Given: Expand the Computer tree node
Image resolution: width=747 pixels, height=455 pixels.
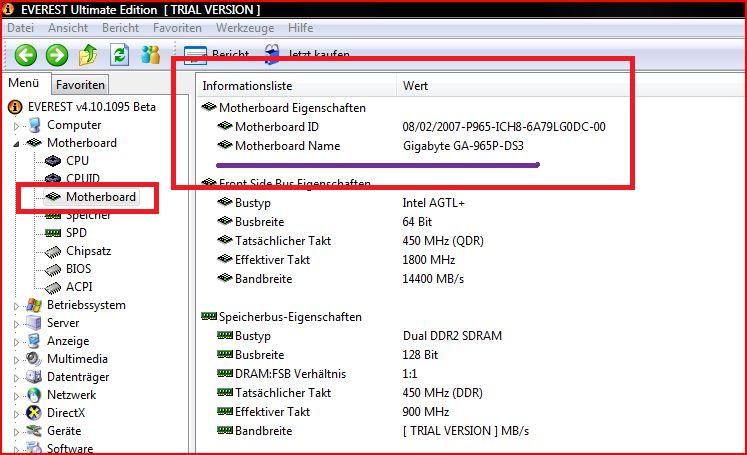Looking at the screenshot, I should coord(16,126).
